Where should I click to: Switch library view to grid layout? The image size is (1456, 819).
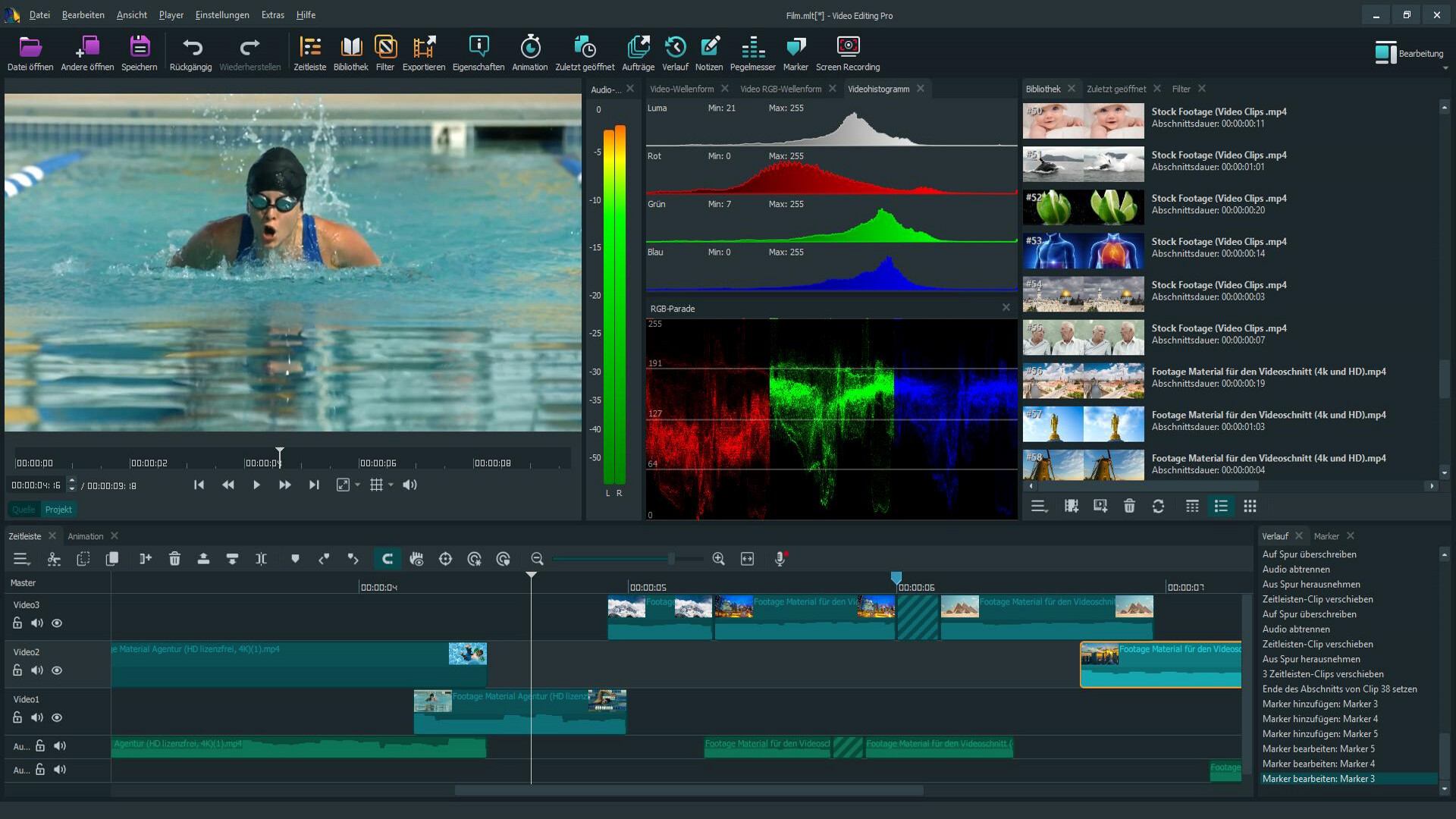(1250, 506)
